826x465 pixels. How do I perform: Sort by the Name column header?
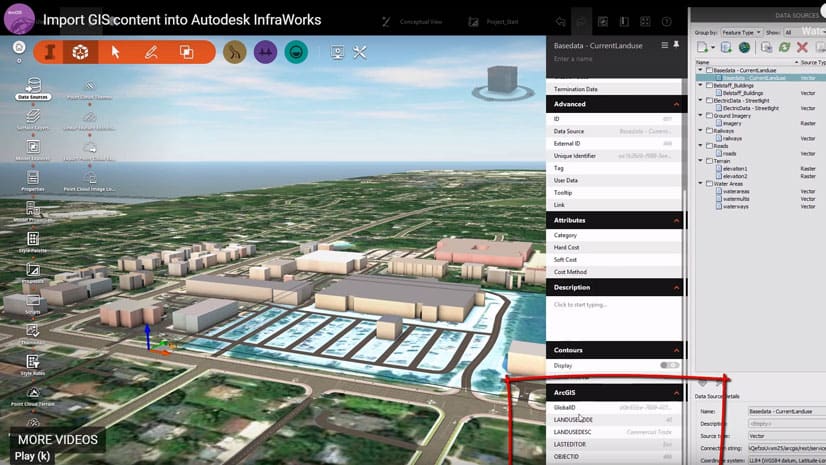point(745,62)
